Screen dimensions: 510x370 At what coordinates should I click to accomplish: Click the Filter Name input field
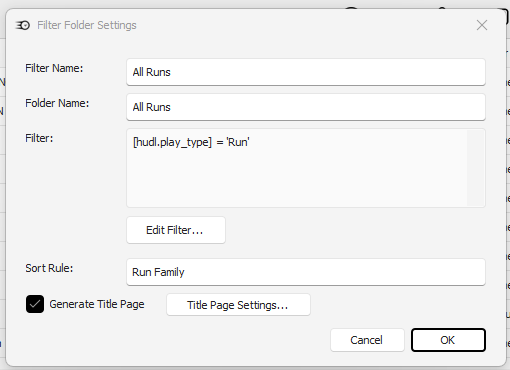306,72
